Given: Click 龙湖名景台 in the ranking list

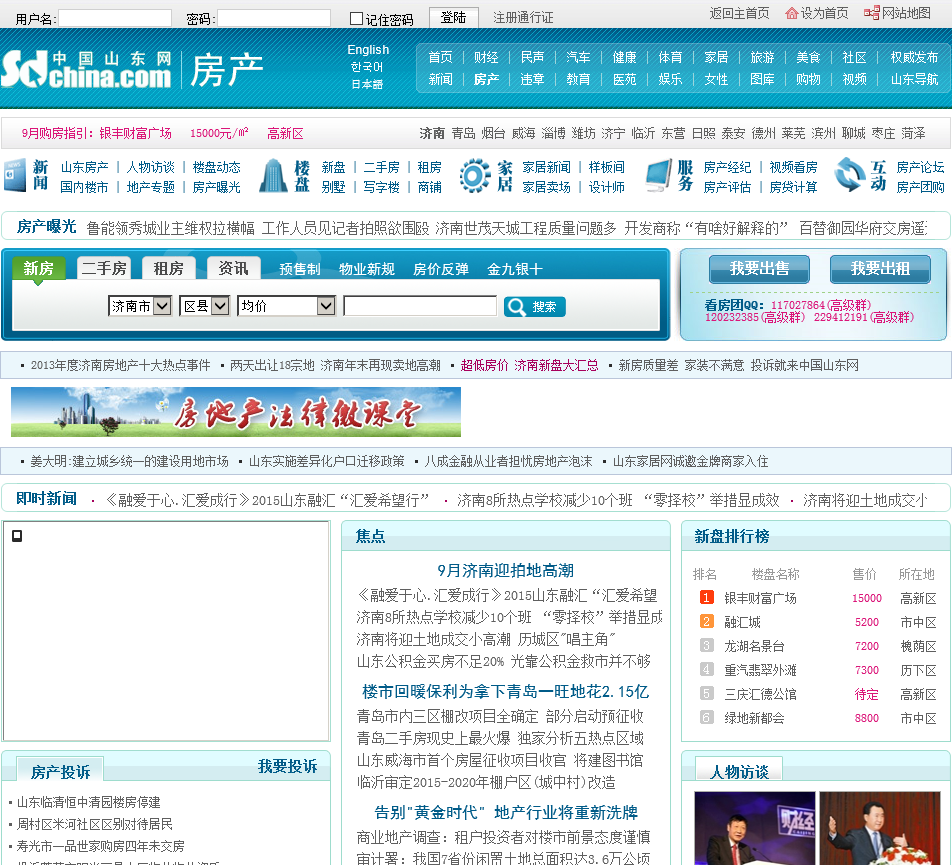Looking at the screenshot, I should tap(754, 646).
